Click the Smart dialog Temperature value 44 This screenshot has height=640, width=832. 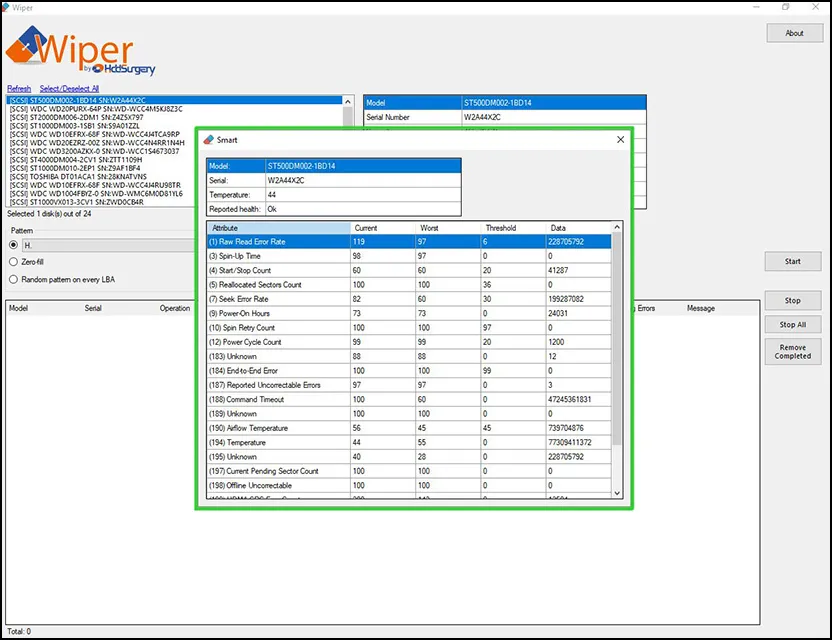(x=272, y=195)
